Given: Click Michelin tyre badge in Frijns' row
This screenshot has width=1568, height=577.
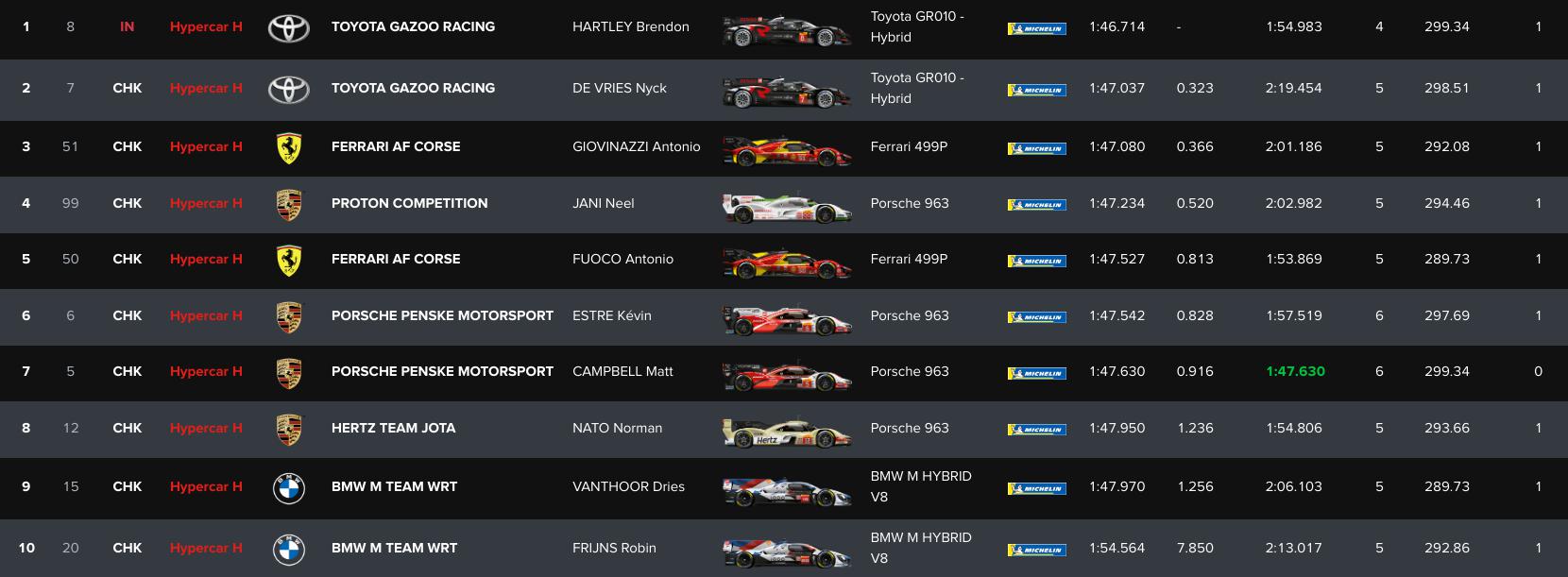Looking at the screenshot, I should tap(1037, 549).
